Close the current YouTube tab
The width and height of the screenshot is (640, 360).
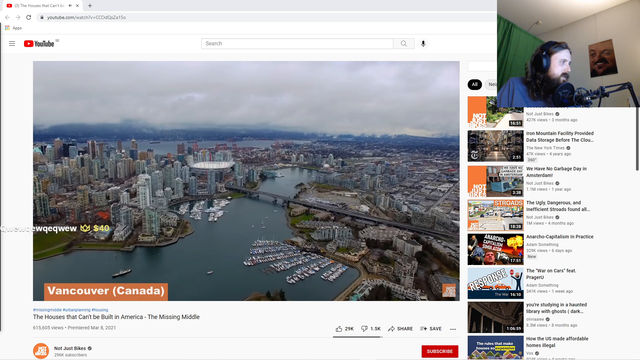point(77,6)
